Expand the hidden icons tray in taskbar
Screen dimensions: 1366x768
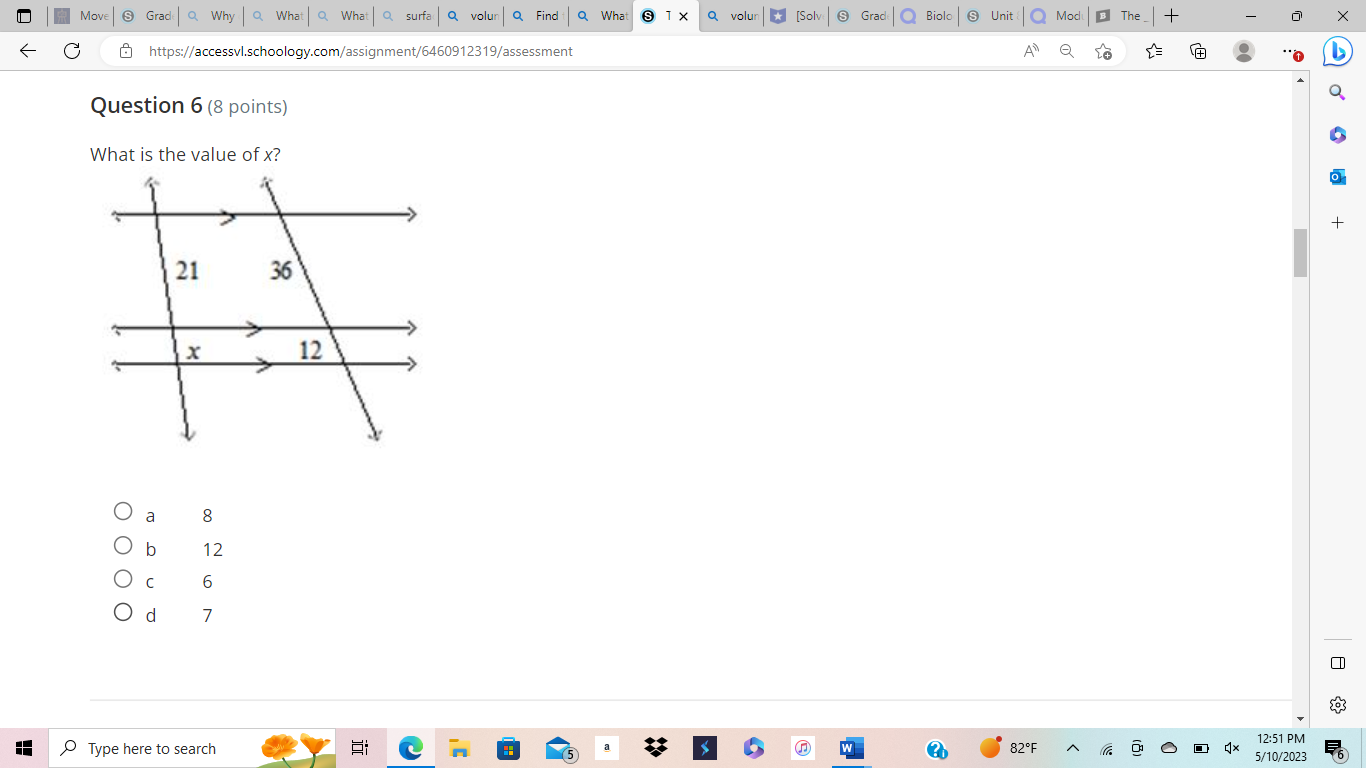pos(1073,748)
